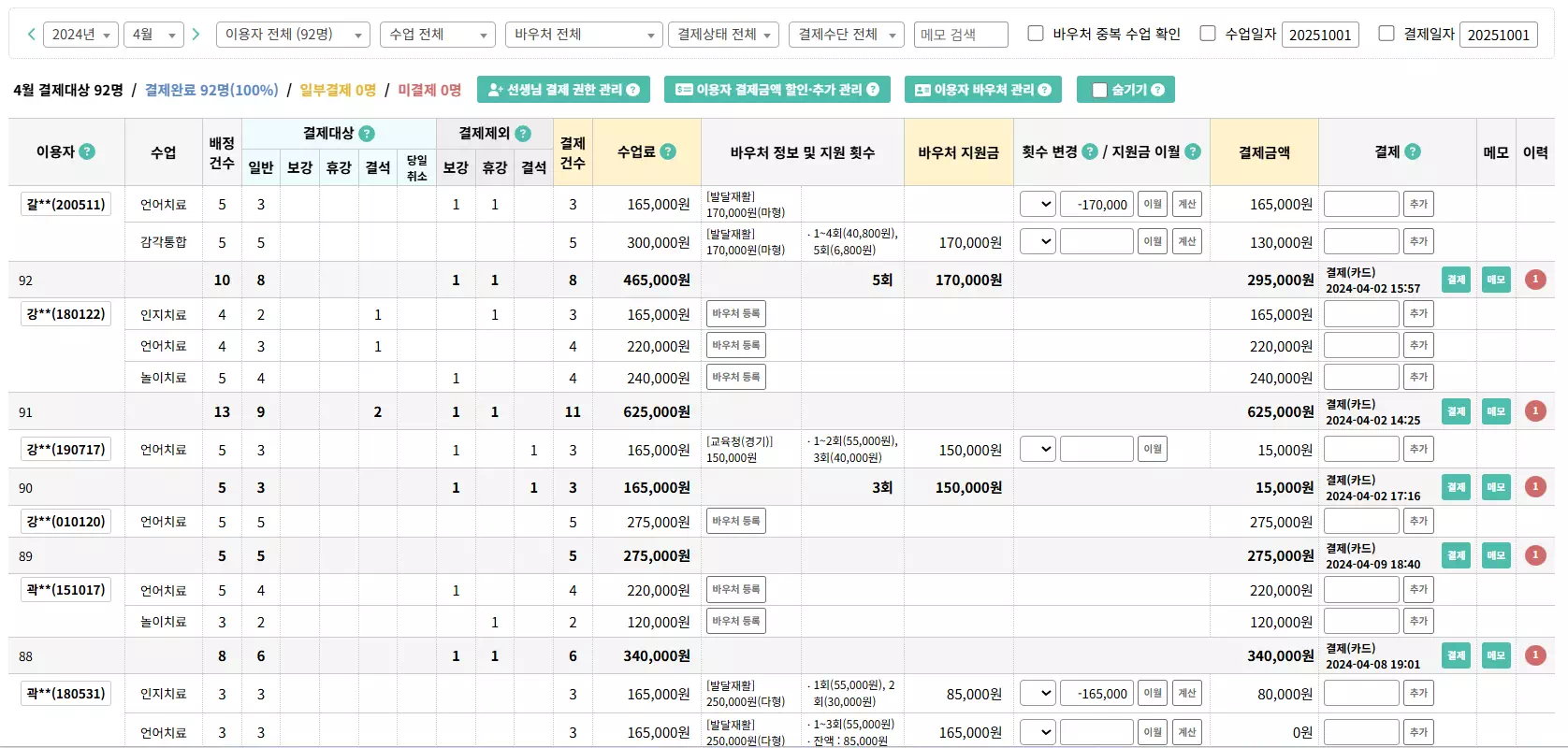
Task: Click help icon next to 지원금 이월
Action: (x=1193, y=151)
